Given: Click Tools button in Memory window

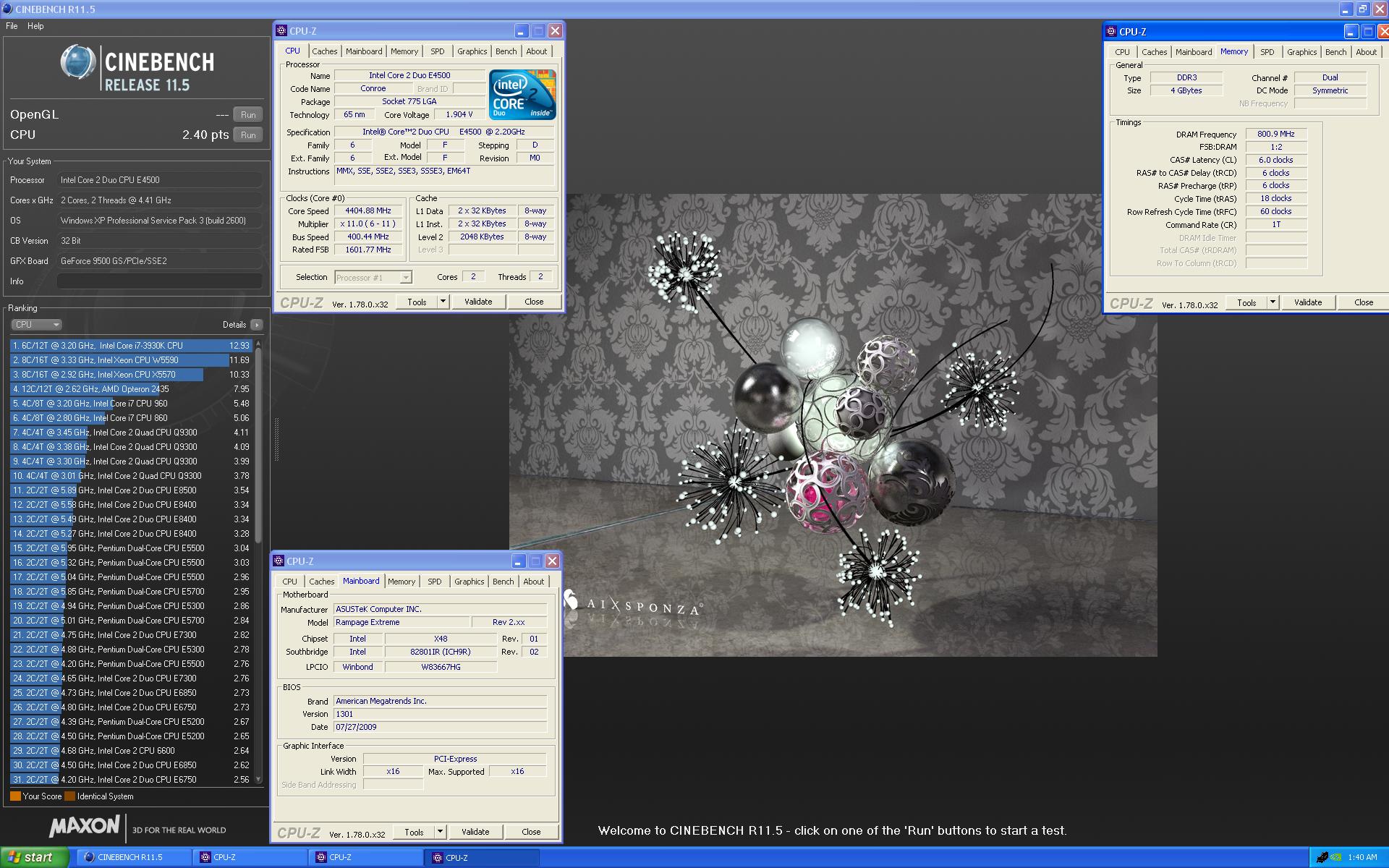Looking at the screenshot, I should pos(1246,302).
